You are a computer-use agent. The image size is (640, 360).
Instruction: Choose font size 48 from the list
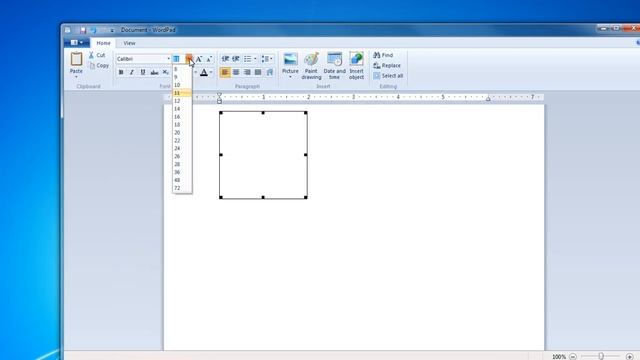tap(182, 180)
